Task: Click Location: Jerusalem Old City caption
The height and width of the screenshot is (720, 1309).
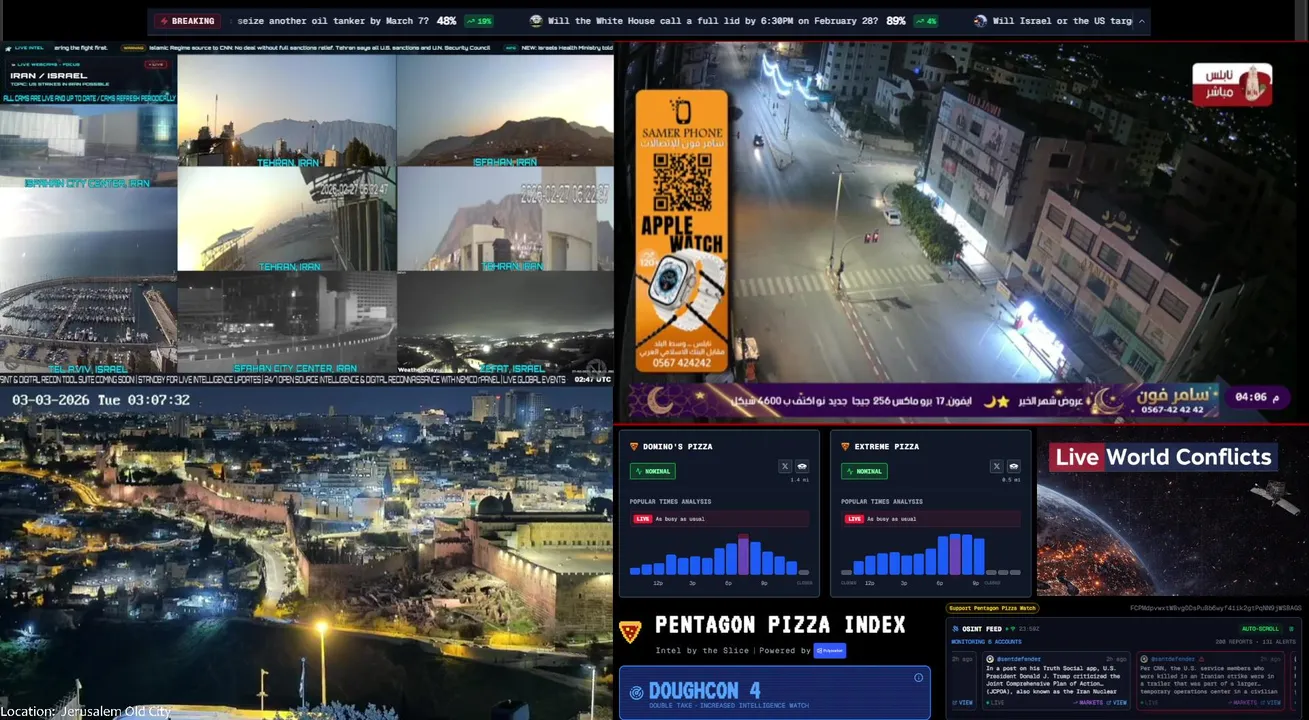Action: pyautogui.click(x=86, y=711)
